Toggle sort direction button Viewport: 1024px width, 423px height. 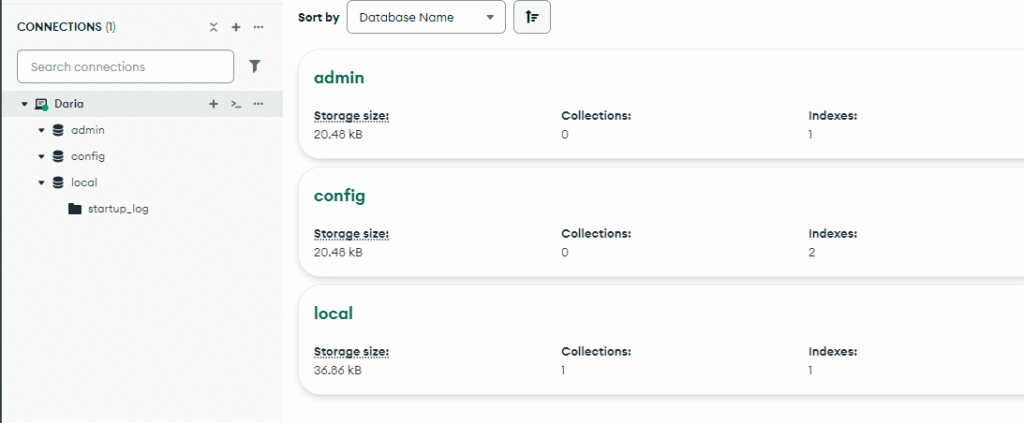pos(531,17)
